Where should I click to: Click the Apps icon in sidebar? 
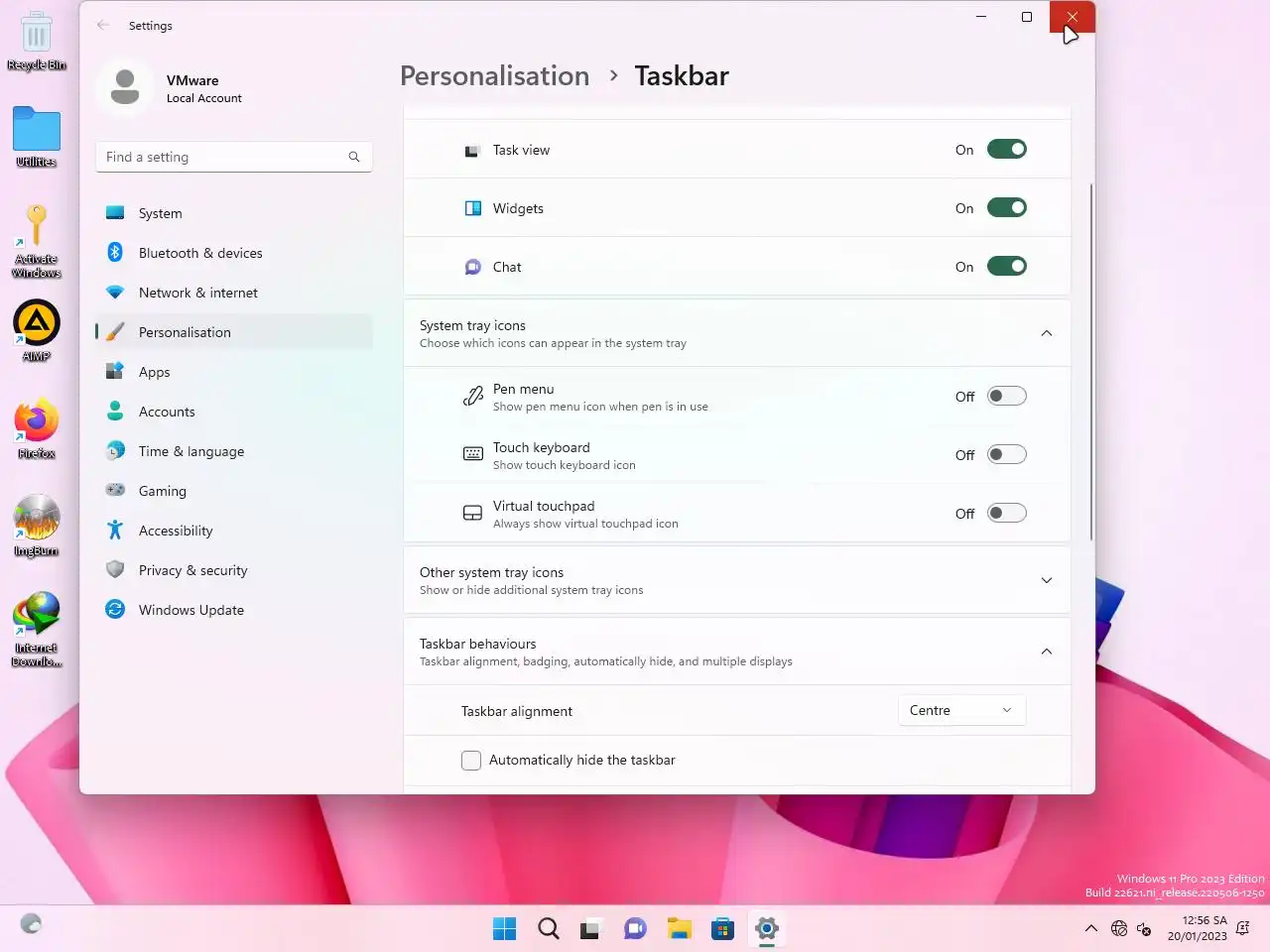pyautogui.click(x=115, y=371)
